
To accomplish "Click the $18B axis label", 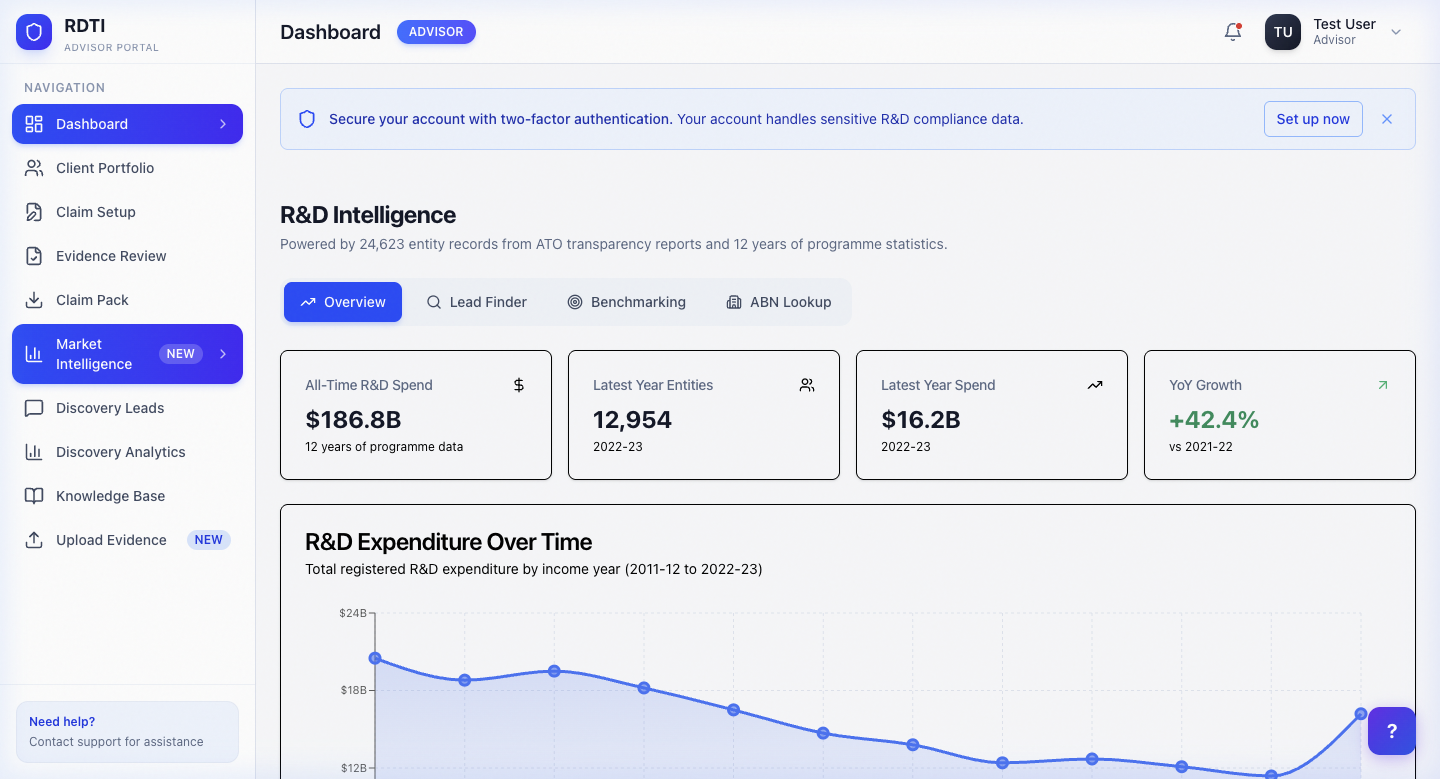I will (x=353, y=690).
